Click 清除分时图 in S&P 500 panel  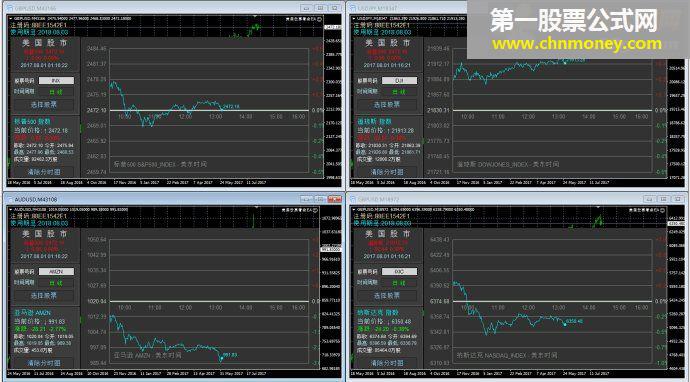point(44,172)
